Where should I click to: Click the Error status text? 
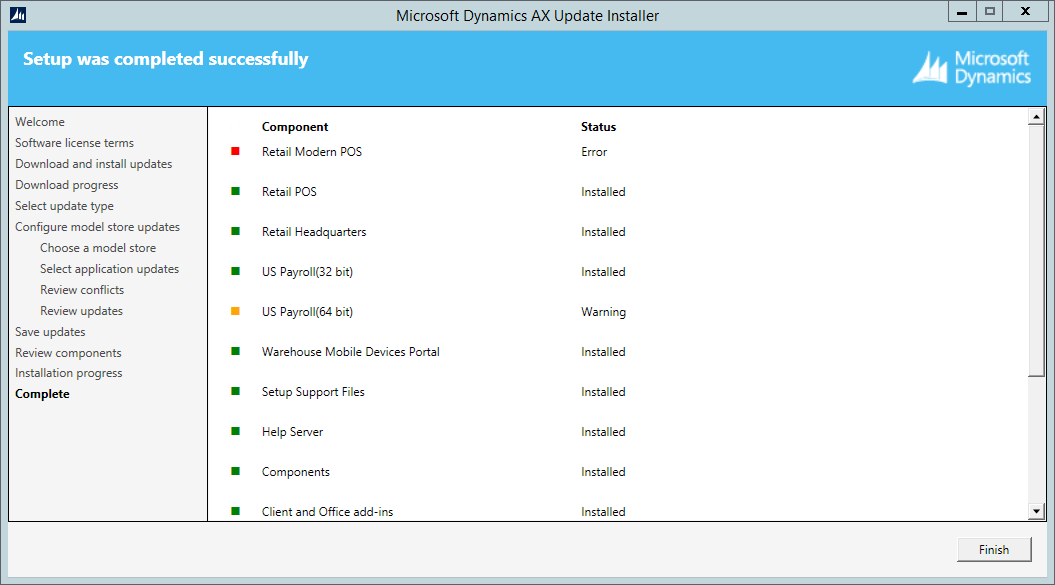click(594, 151)
